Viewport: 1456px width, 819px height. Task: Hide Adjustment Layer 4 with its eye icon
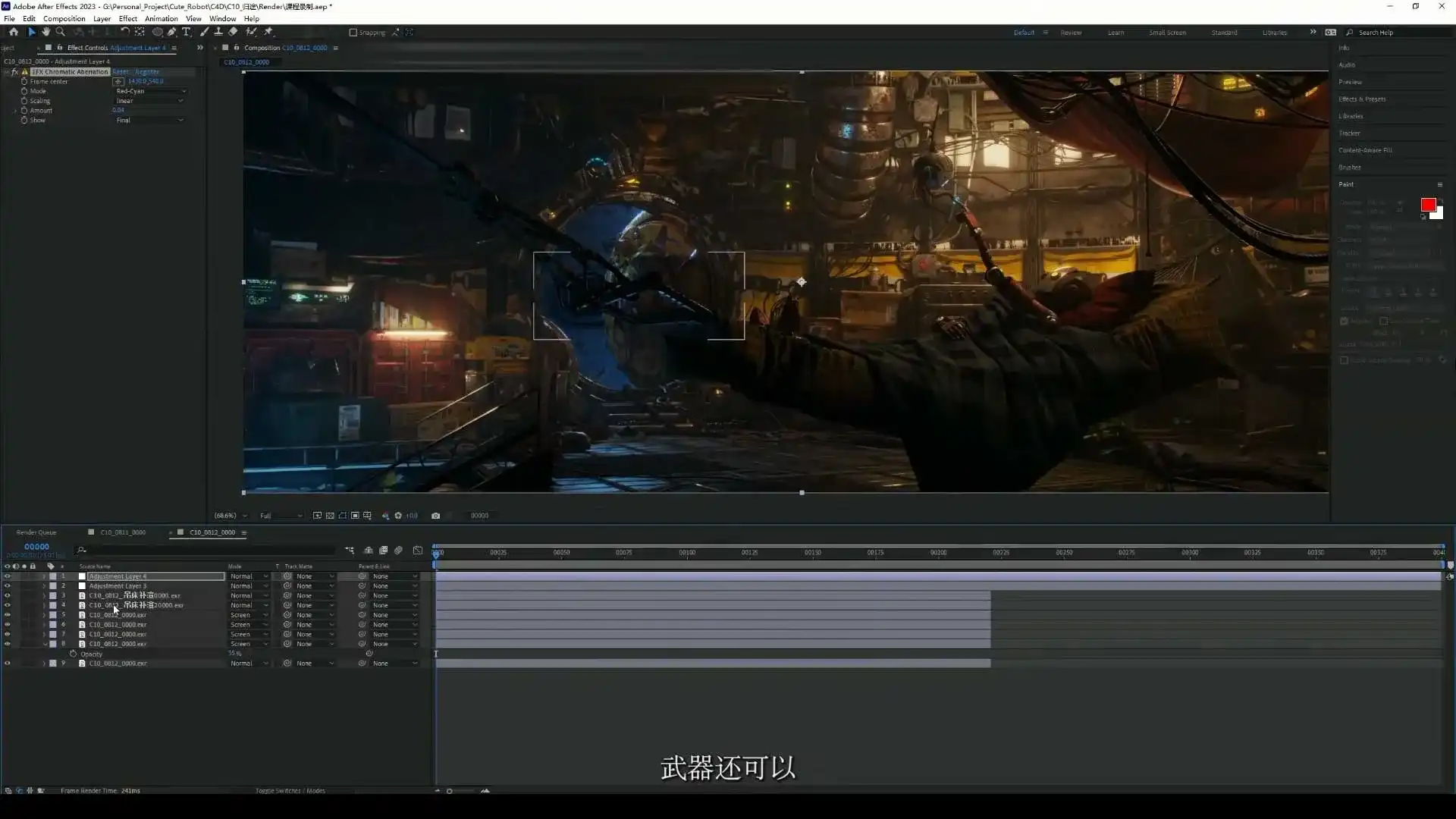click(8, 576)
